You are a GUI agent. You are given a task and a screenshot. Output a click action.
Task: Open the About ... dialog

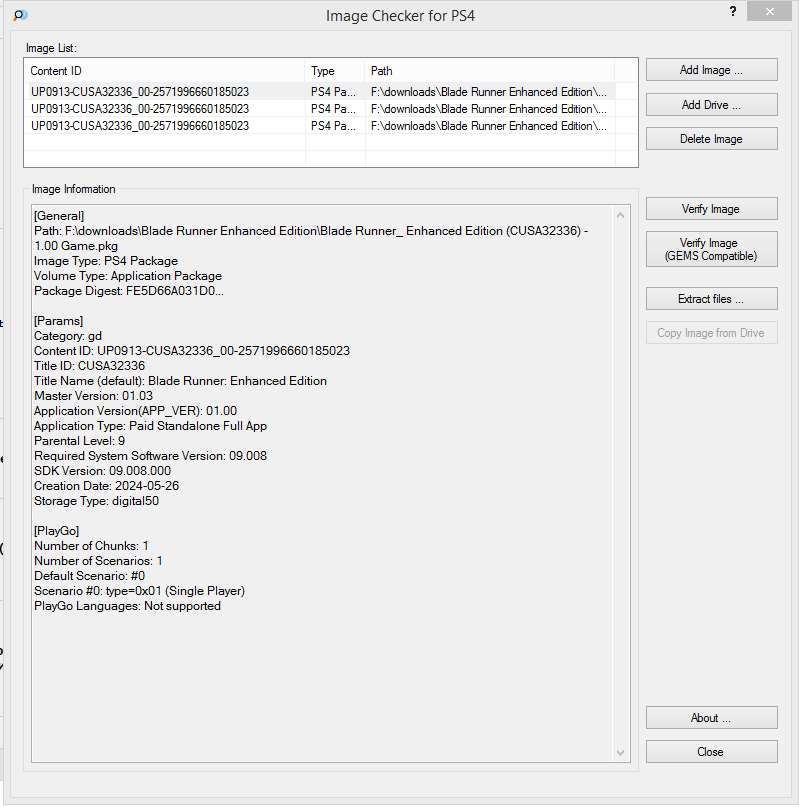coord(711,717)
